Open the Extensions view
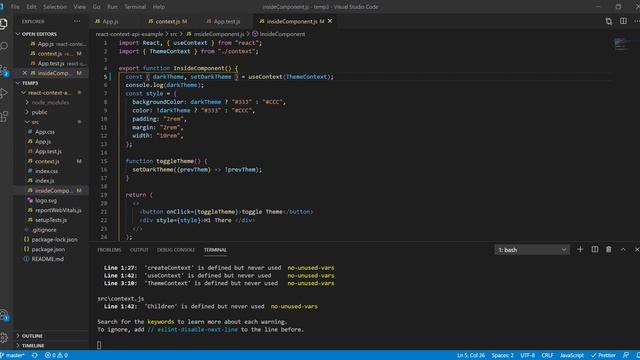640x360 pixels. pyautogui.click(x=4, y=117)
